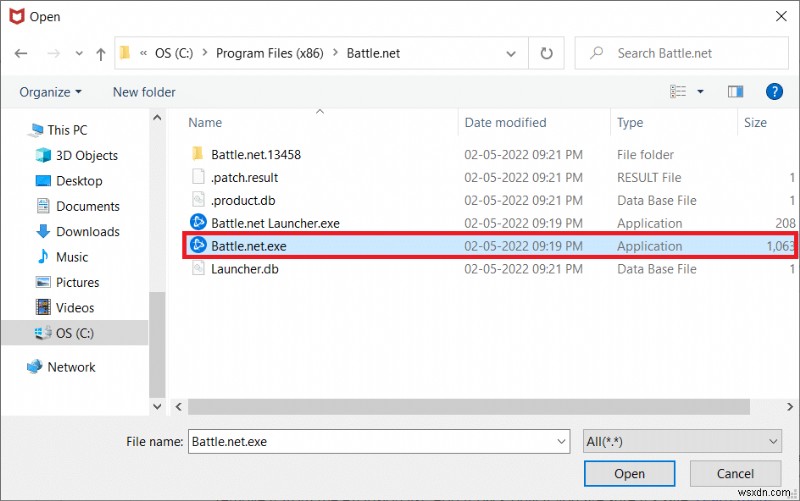Open the help question mark icon
Screen dimensions: 800x501
tap(773, 91)
